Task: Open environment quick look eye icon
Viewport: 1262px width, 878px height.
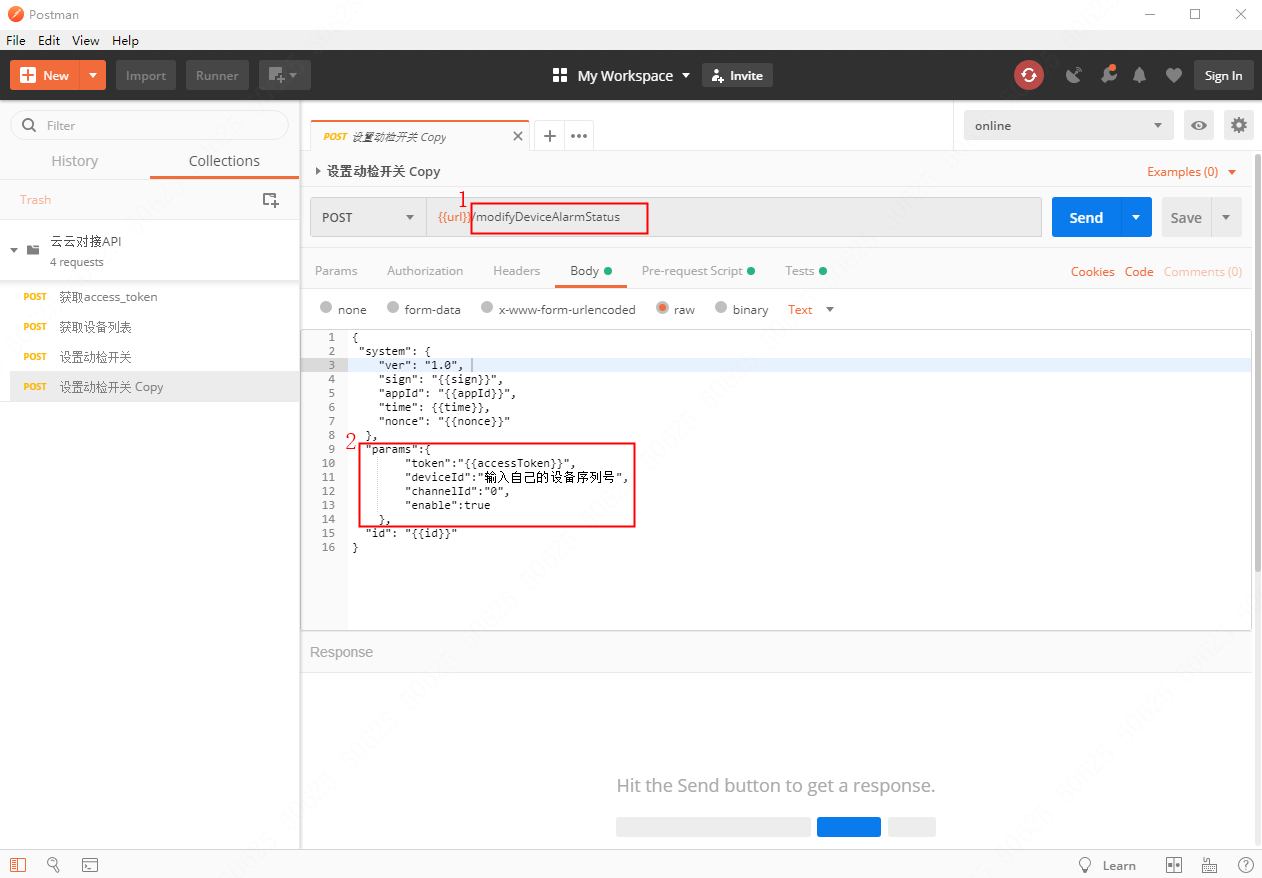Action: coord(1198,126)
